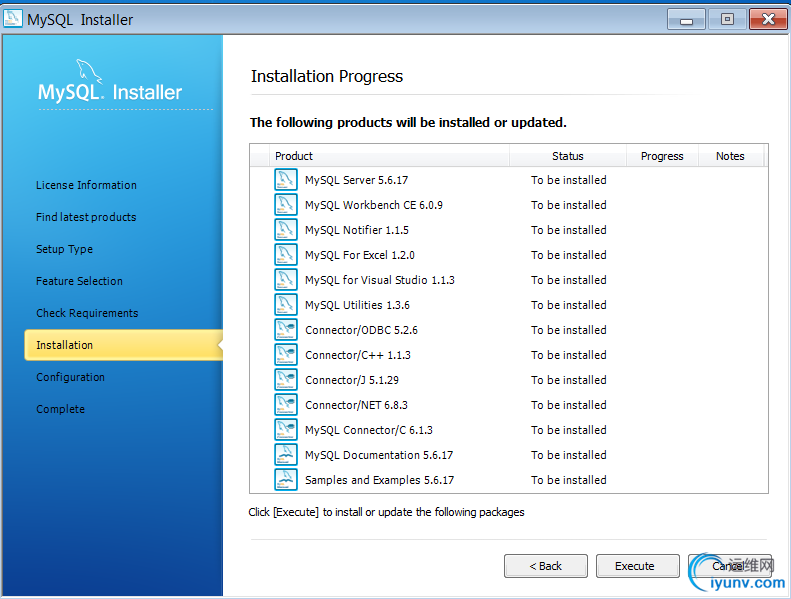Click the MySQL Notifier 1.1.5 icon
This screenshot has width=791, height=599.
[286, 230]
